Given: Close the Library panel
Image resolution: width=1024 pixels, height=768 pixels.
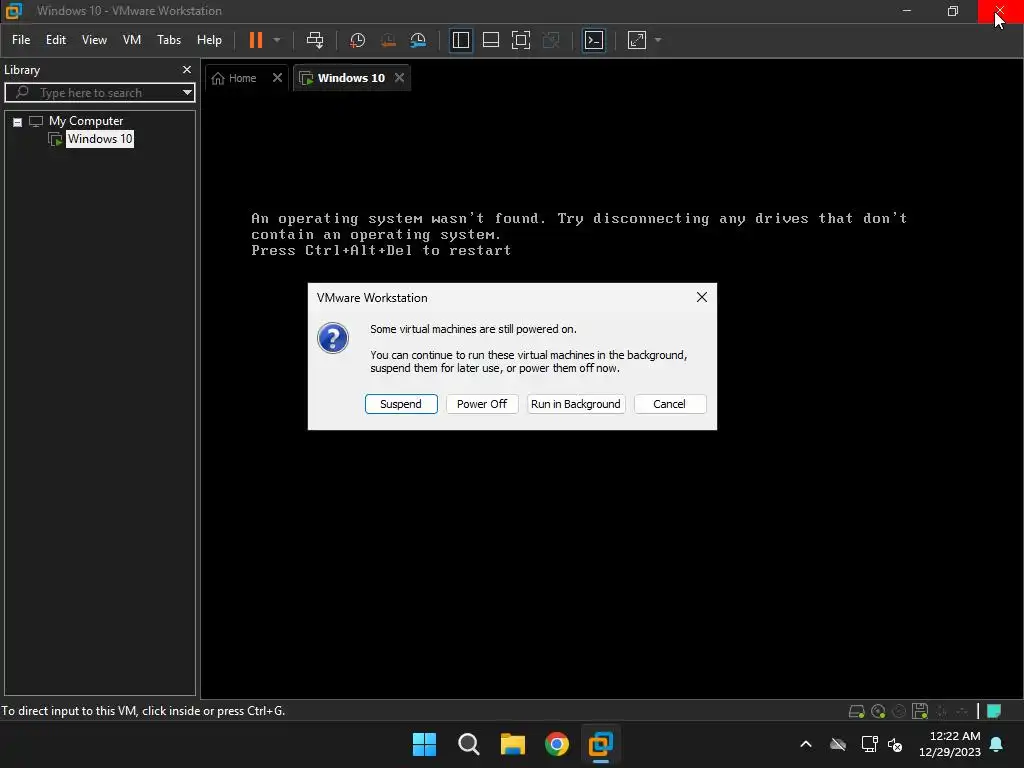Looking at the screenshot, I should (x=187, y=69).
